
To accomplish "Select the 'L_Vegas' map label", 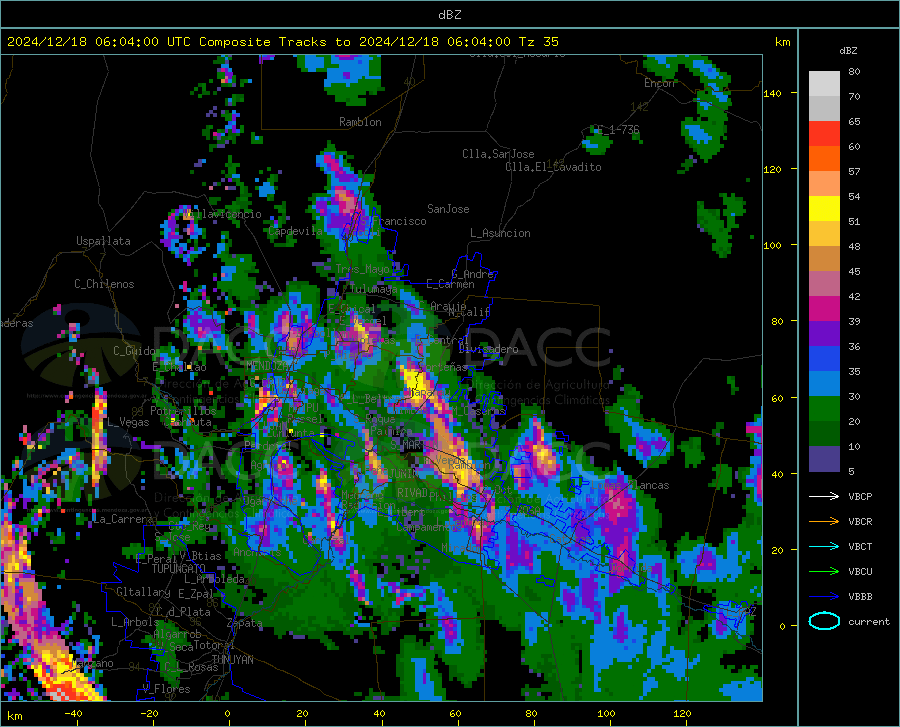I will 128,422.
